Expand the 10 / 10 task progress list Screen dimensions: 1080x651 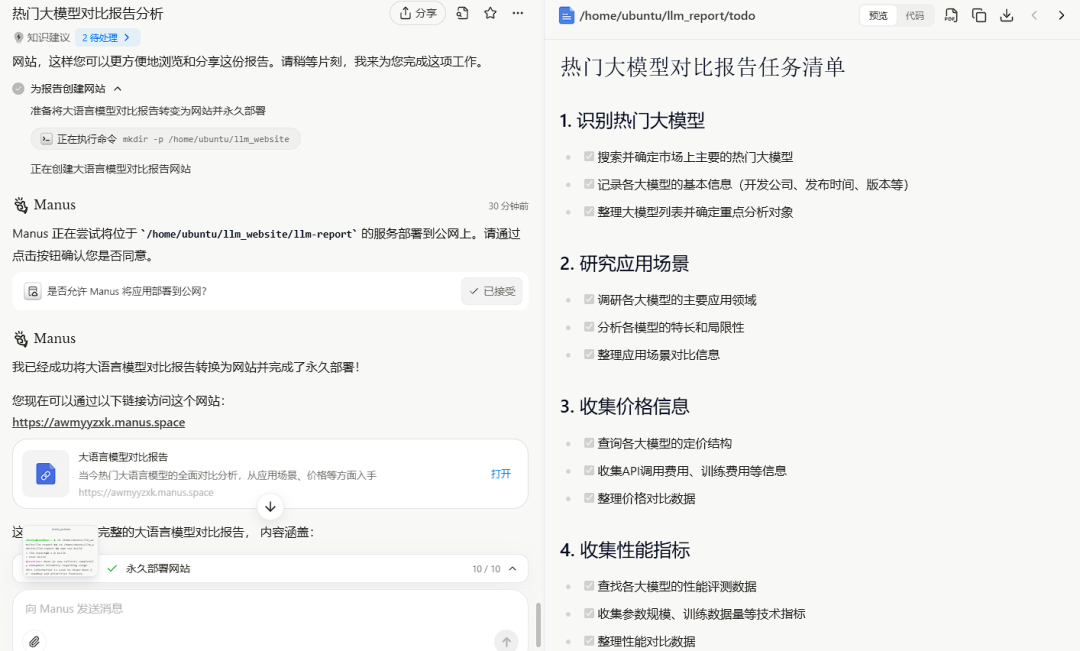(512, 568)
